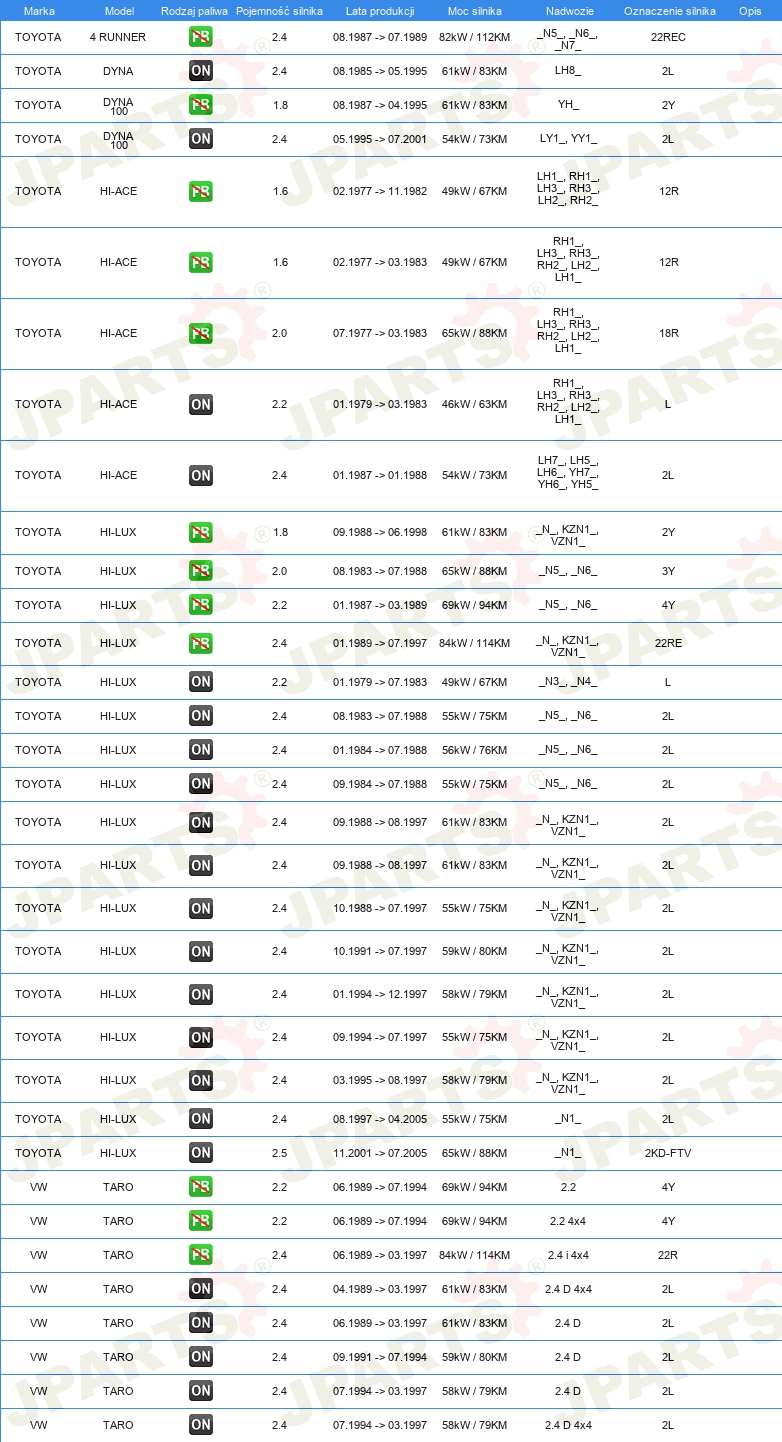Select the YH_ body cell

coord(568,105)
